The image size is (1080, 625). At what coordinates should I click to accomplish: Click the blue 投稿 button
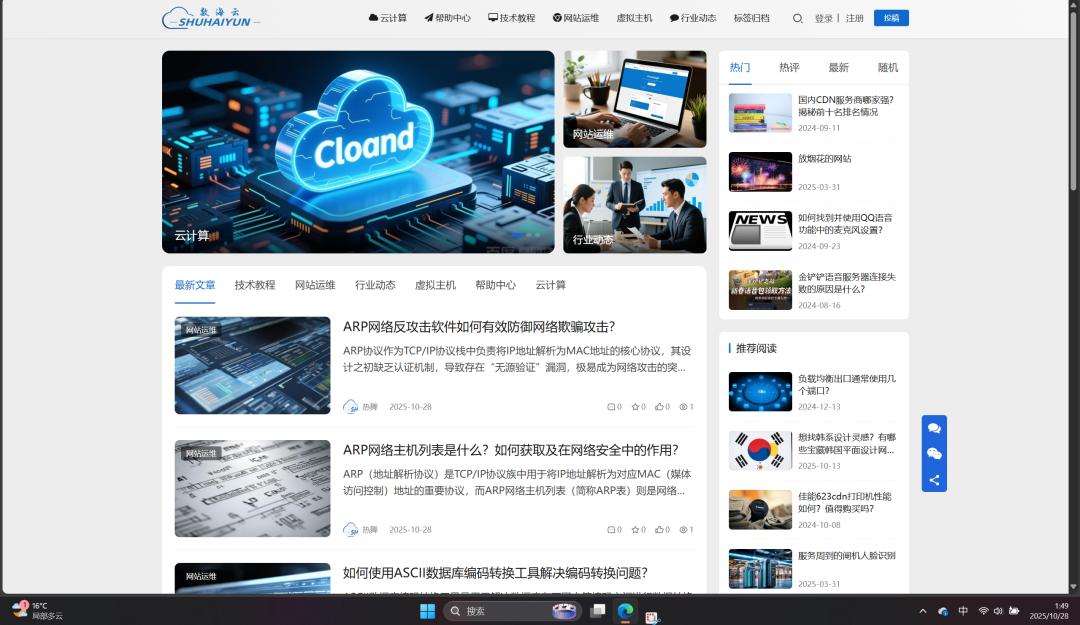click(x=891, y=18)
